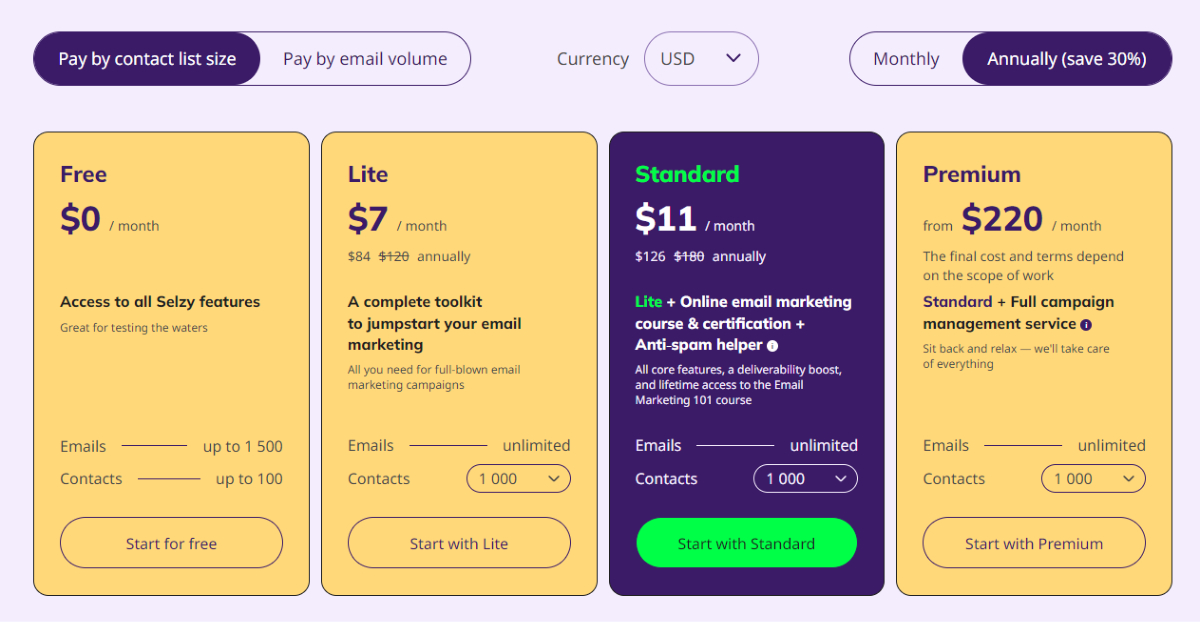1200x622 pixels.
Task: Click the Standard link in Premium description
Action: [957, 302]
